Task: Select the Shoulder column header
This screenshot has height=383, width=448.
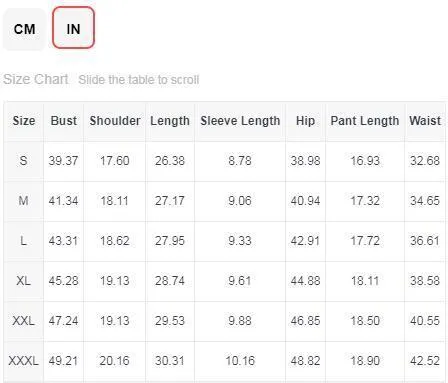Action: pos(115,121)
